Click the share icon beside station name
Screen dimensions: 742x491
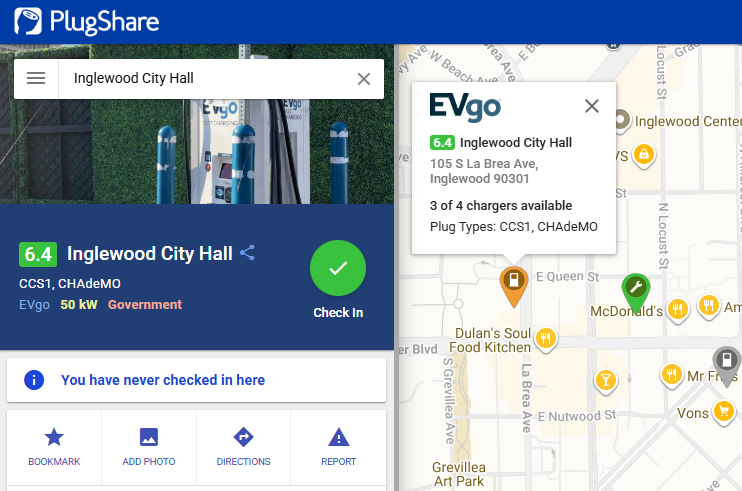coord(248,253)
